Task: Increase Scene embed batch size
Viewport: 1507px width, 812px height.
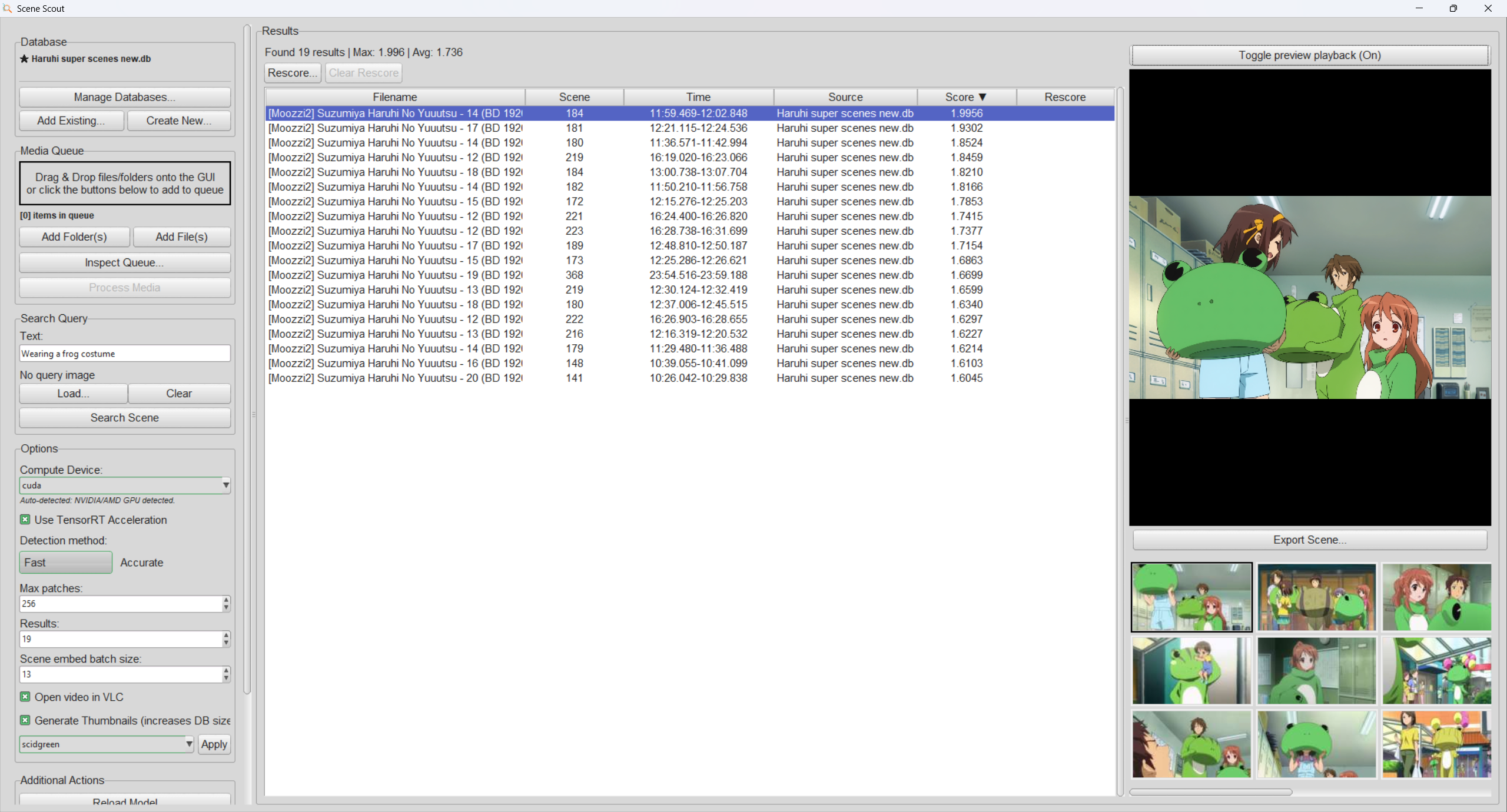Action: 226,671
